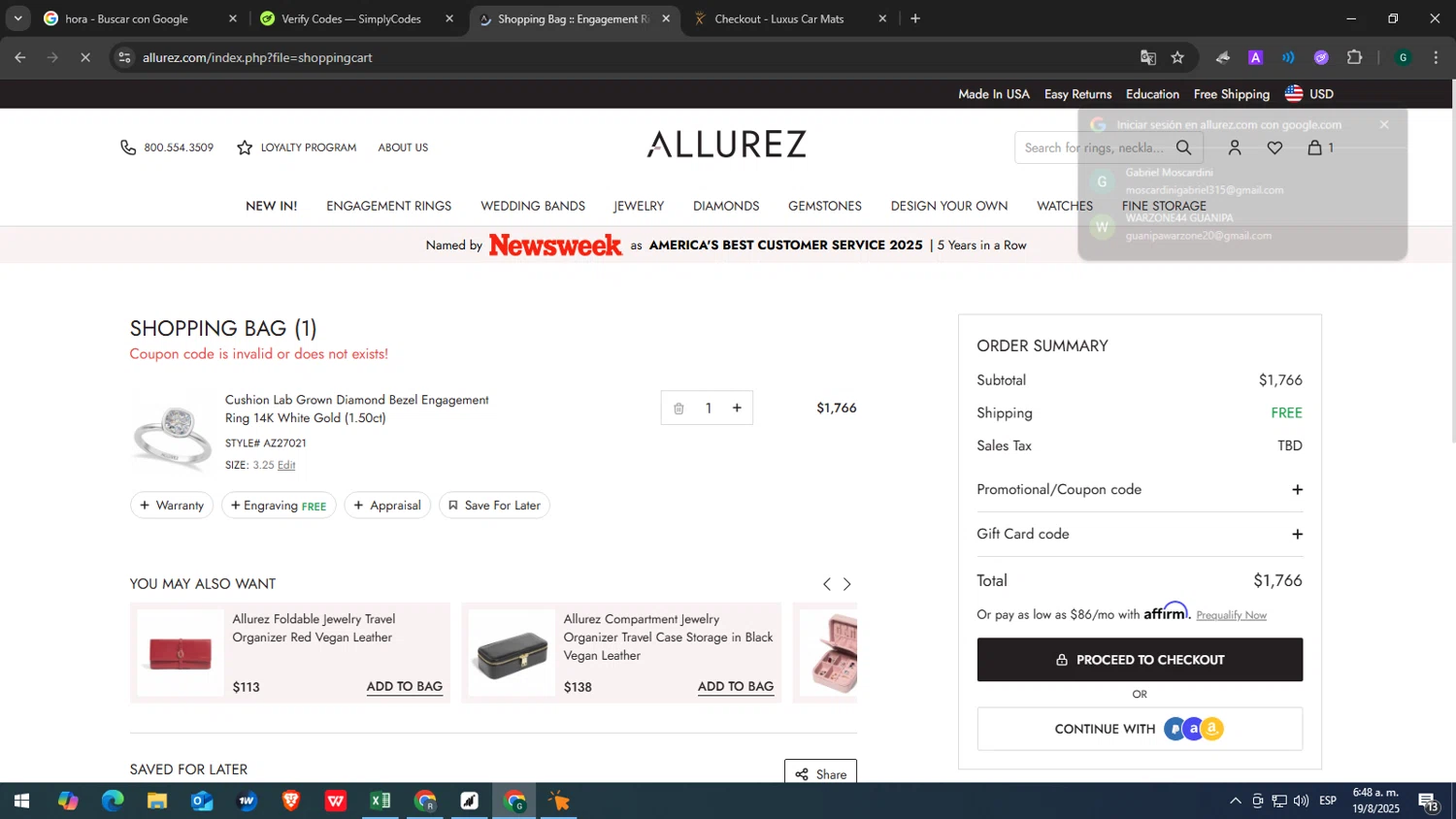Open Windows Start menu
The width and height of the screenshot is (1456, 819).
point(21,802)
